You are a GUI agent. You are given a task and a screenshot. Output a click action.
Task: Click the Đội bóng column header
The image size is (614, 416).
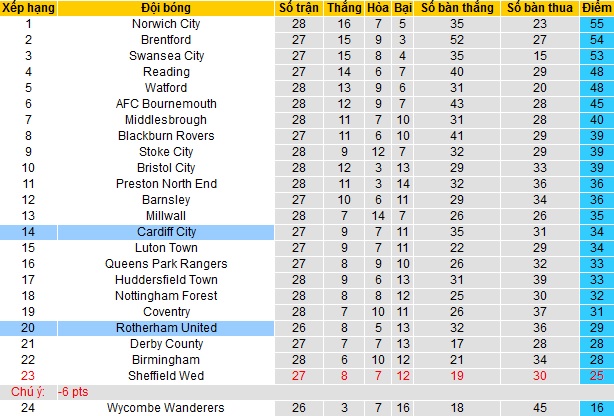pyautogui.click(x=166, y=8)
